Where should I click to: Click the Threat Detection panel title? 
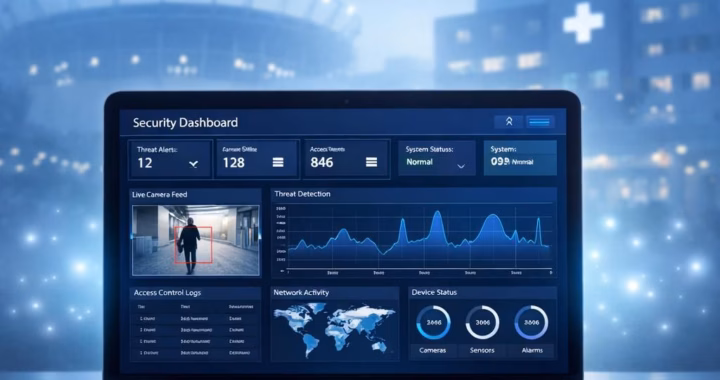pyautogui.click(x=302, y=194)
